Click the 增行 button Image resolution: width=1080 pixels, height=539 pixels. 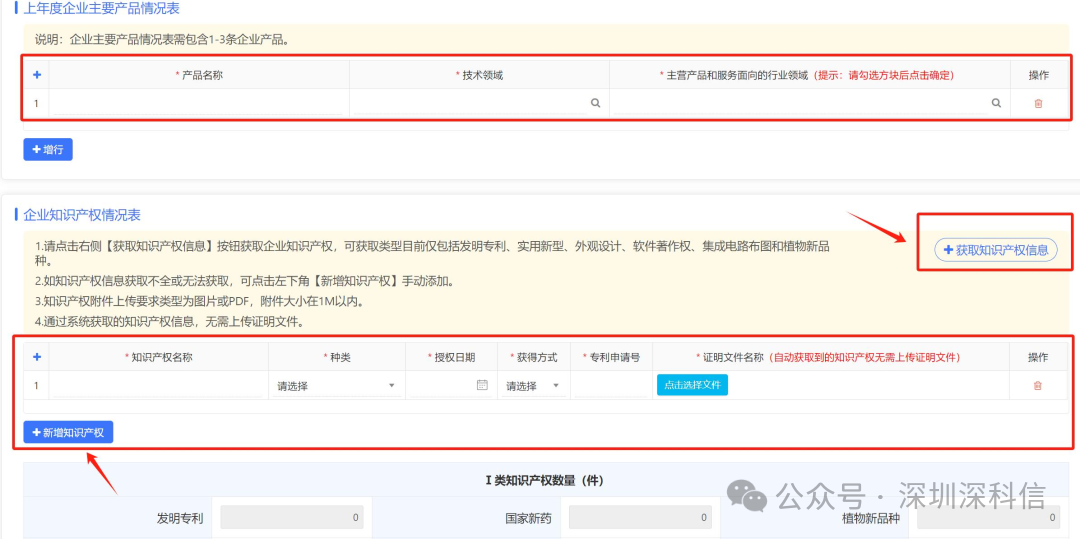click(x=48, y=149)
